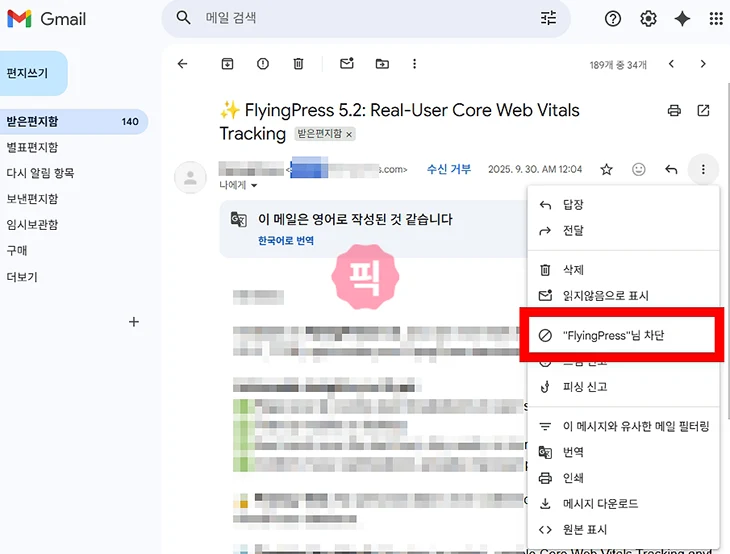Click the vertical scrollbar of message
This screenshot has width=730, height=554.
pyautogui.click(x=727, y=251)
